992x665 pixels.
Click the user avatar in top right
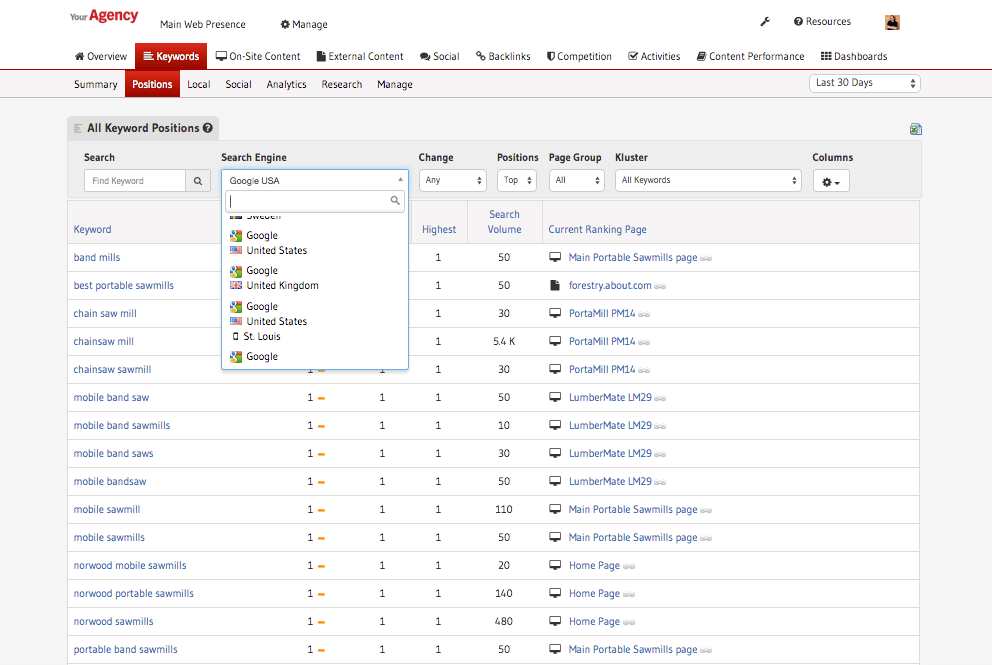892,22
